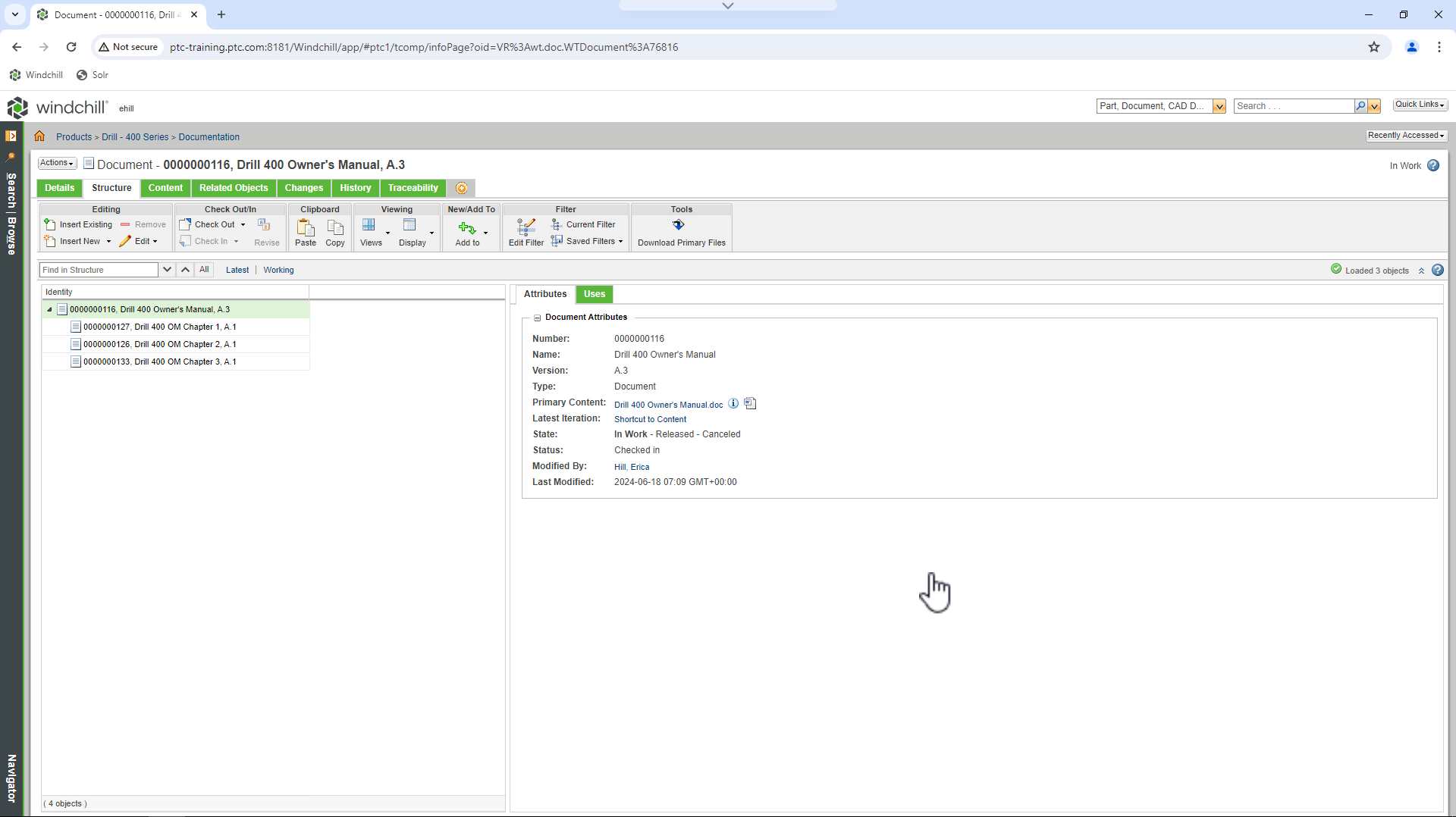
Task: Click the Insert Existing icon
Action: pyautogui.click(x=50, y=224)
